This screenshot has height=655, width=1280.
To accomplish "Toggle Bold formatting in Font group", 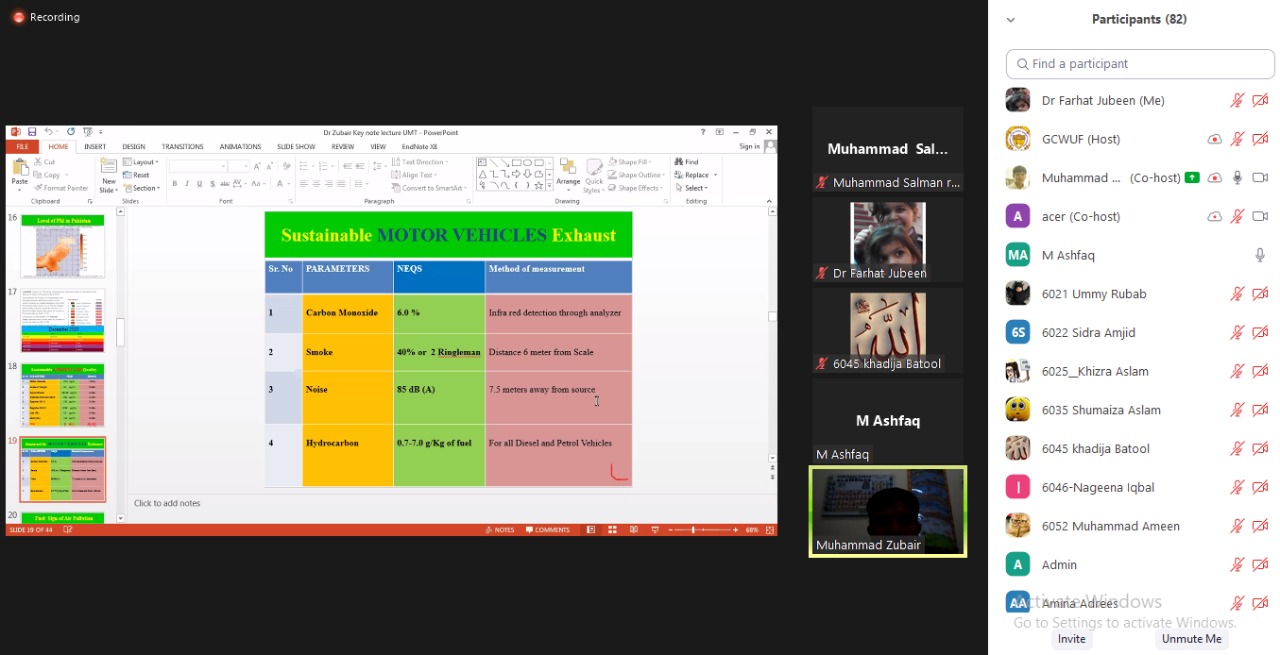I will click(174, 184).
